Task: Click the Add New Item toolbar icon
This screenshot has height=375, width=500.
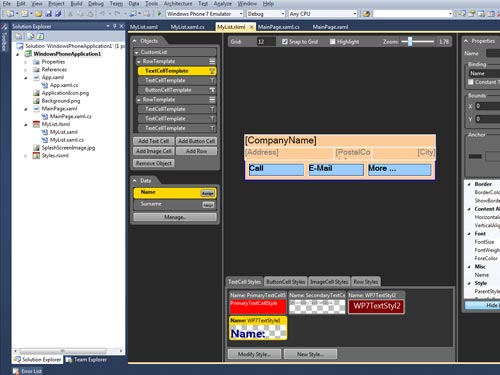Action: tap(24, 14)
